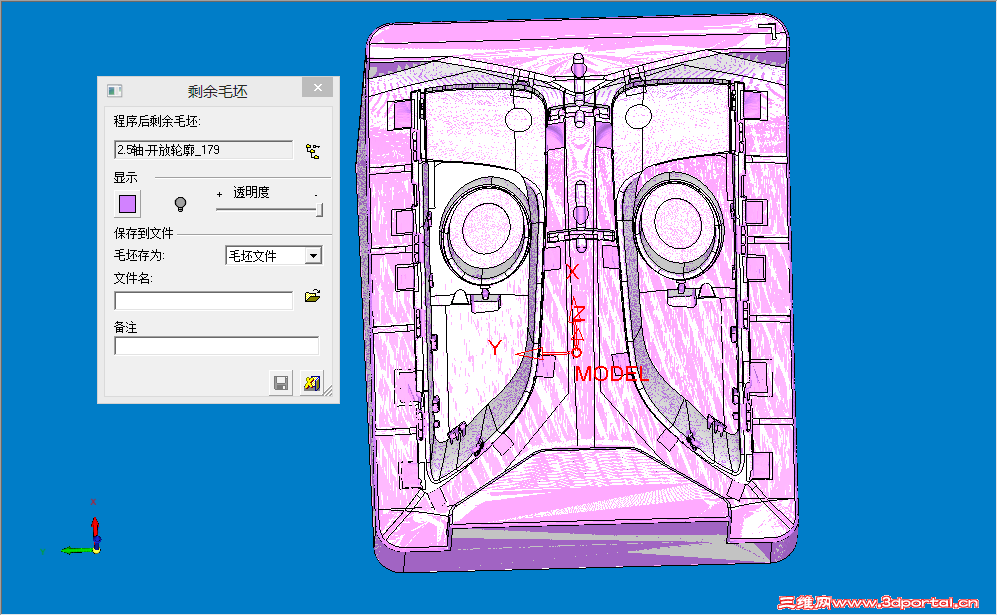Pick a color via the purple display swatch

tap(127, 203)
